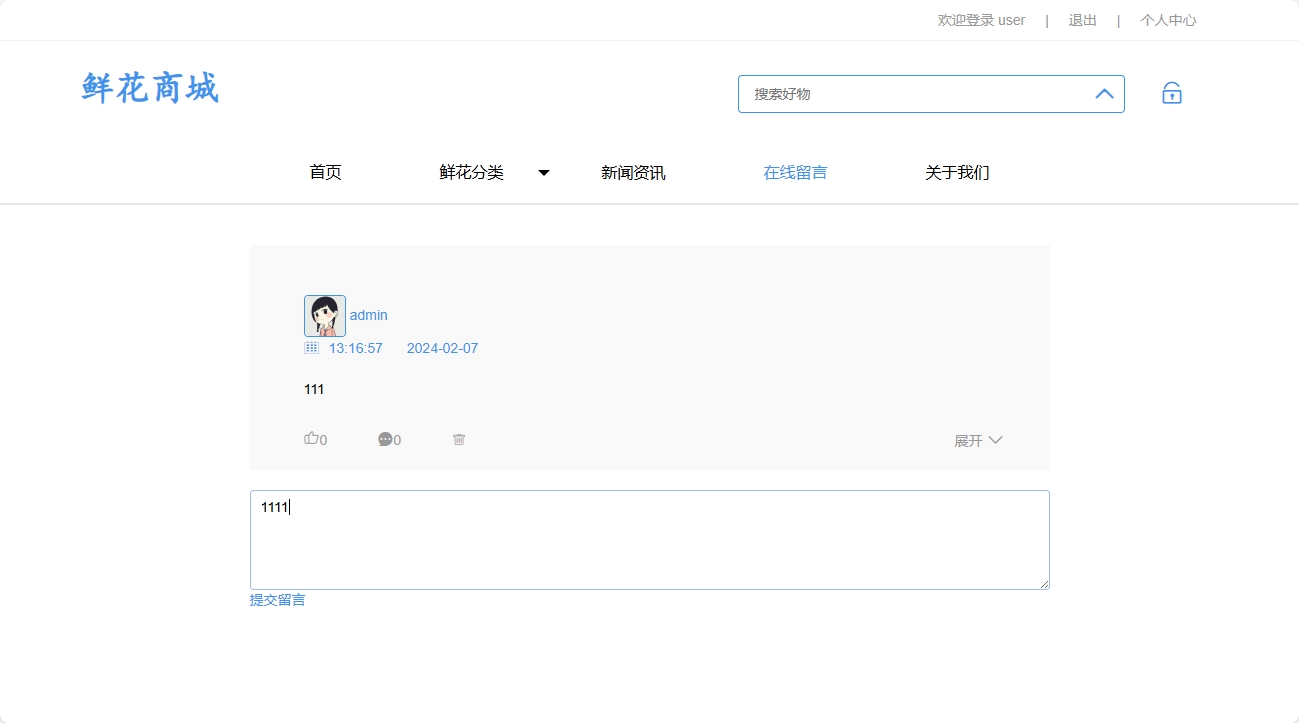The image size is (1299, 723).
Task: Expand the message via 展开 control
Action: [977, 439]
